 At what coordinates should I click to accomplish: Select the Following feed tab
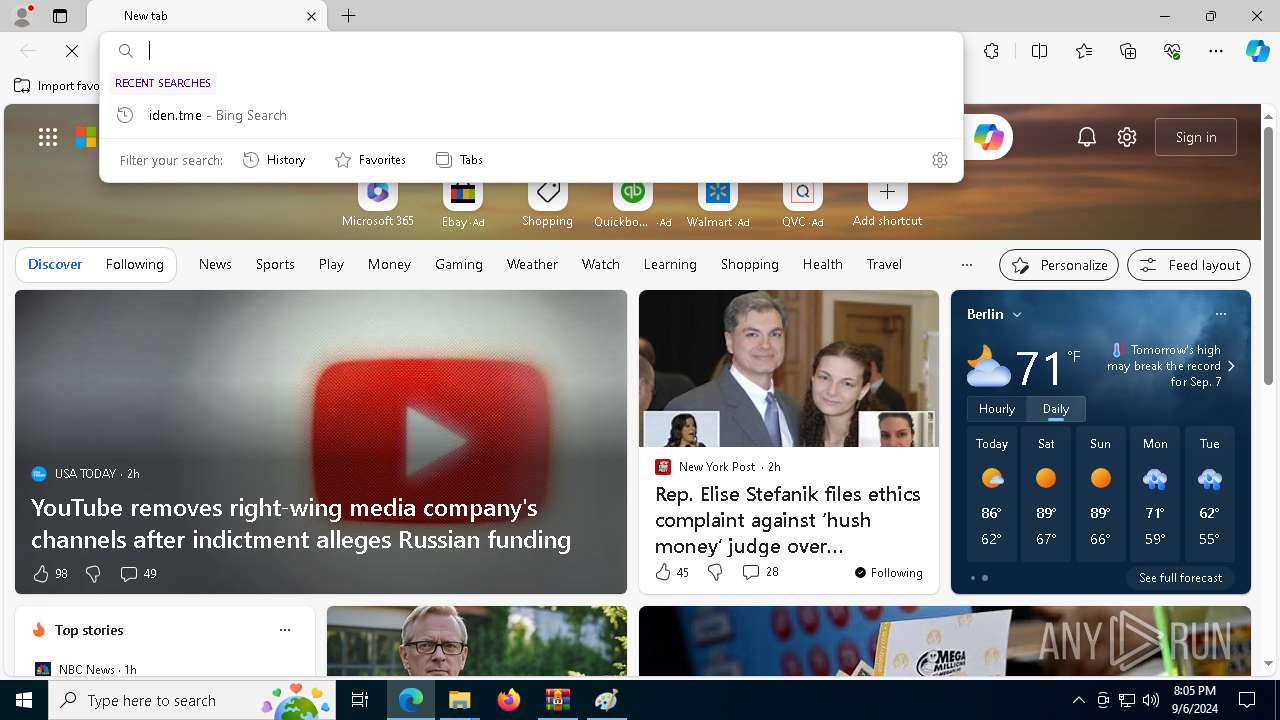coord(134,264)
